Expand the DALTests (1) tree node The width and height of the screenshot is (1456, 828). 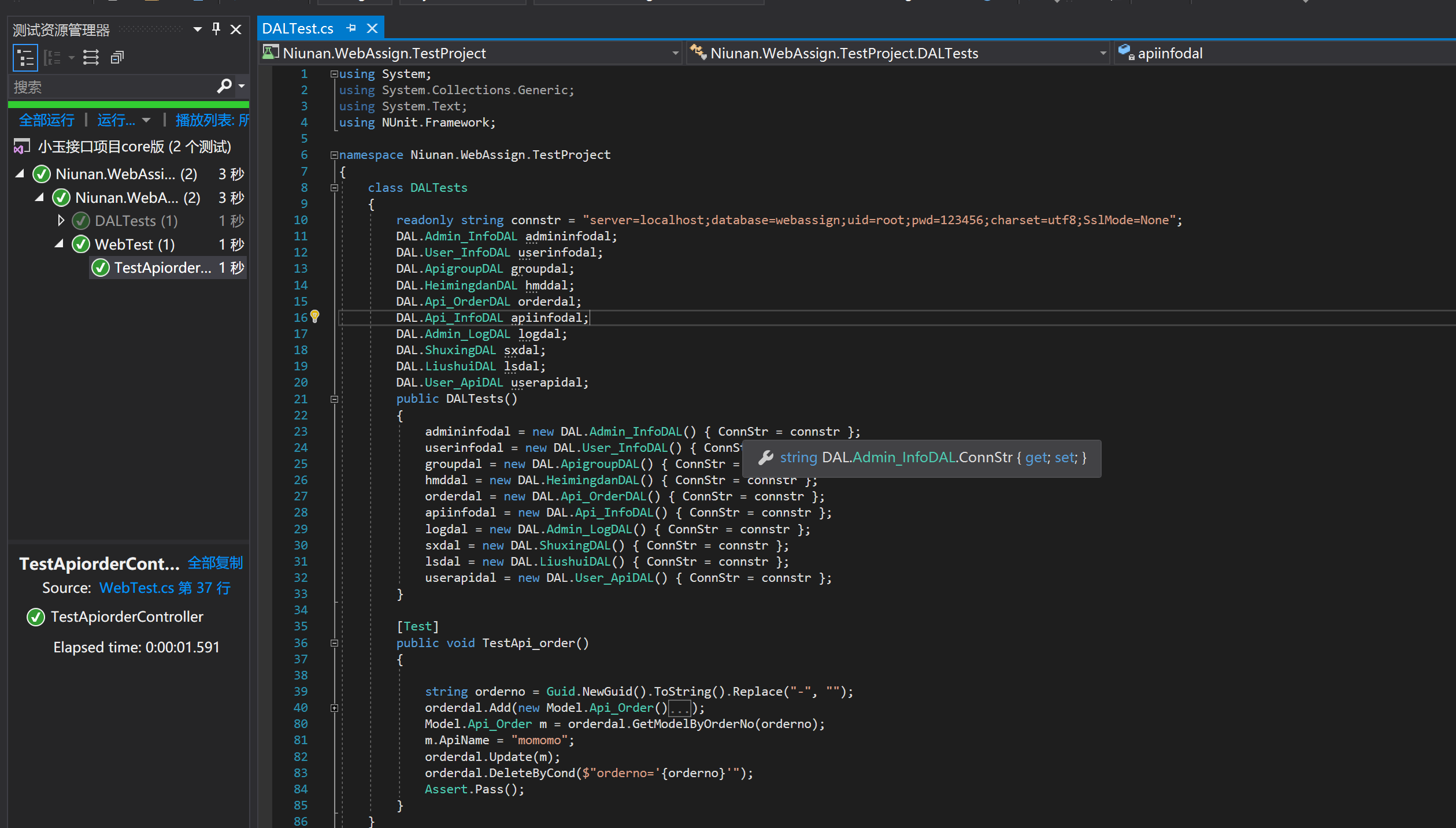coord(61,221)
